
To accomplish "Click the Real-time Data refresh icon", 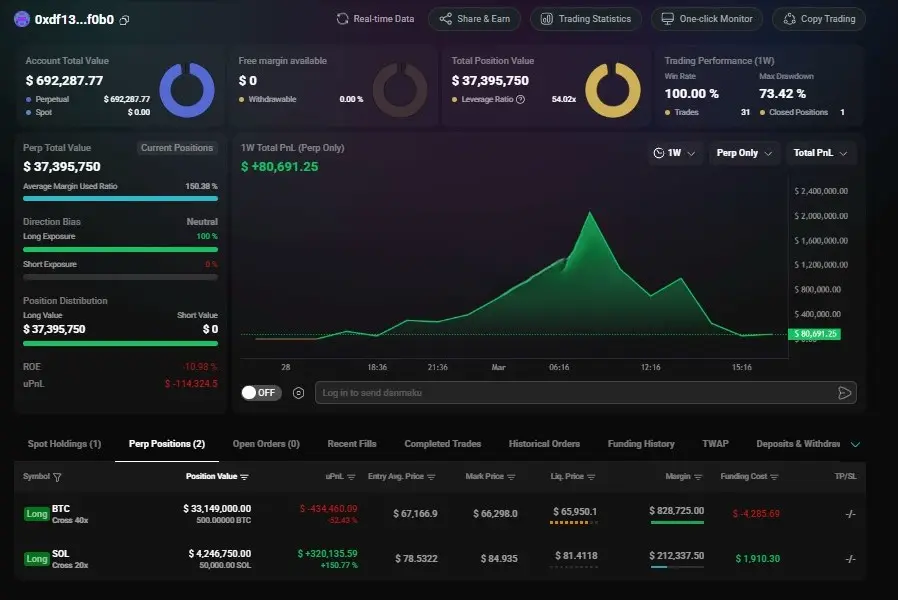I will 342,19.
